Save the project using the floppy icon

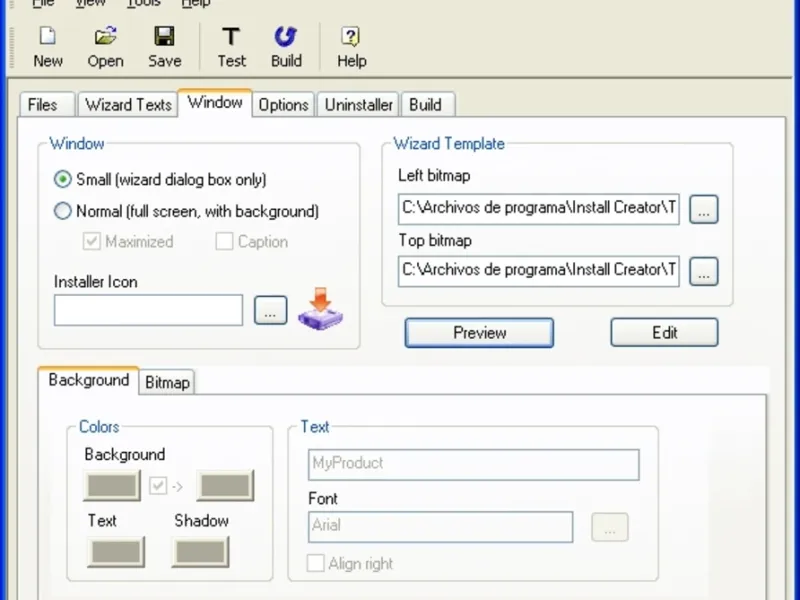tap(164, 37)
